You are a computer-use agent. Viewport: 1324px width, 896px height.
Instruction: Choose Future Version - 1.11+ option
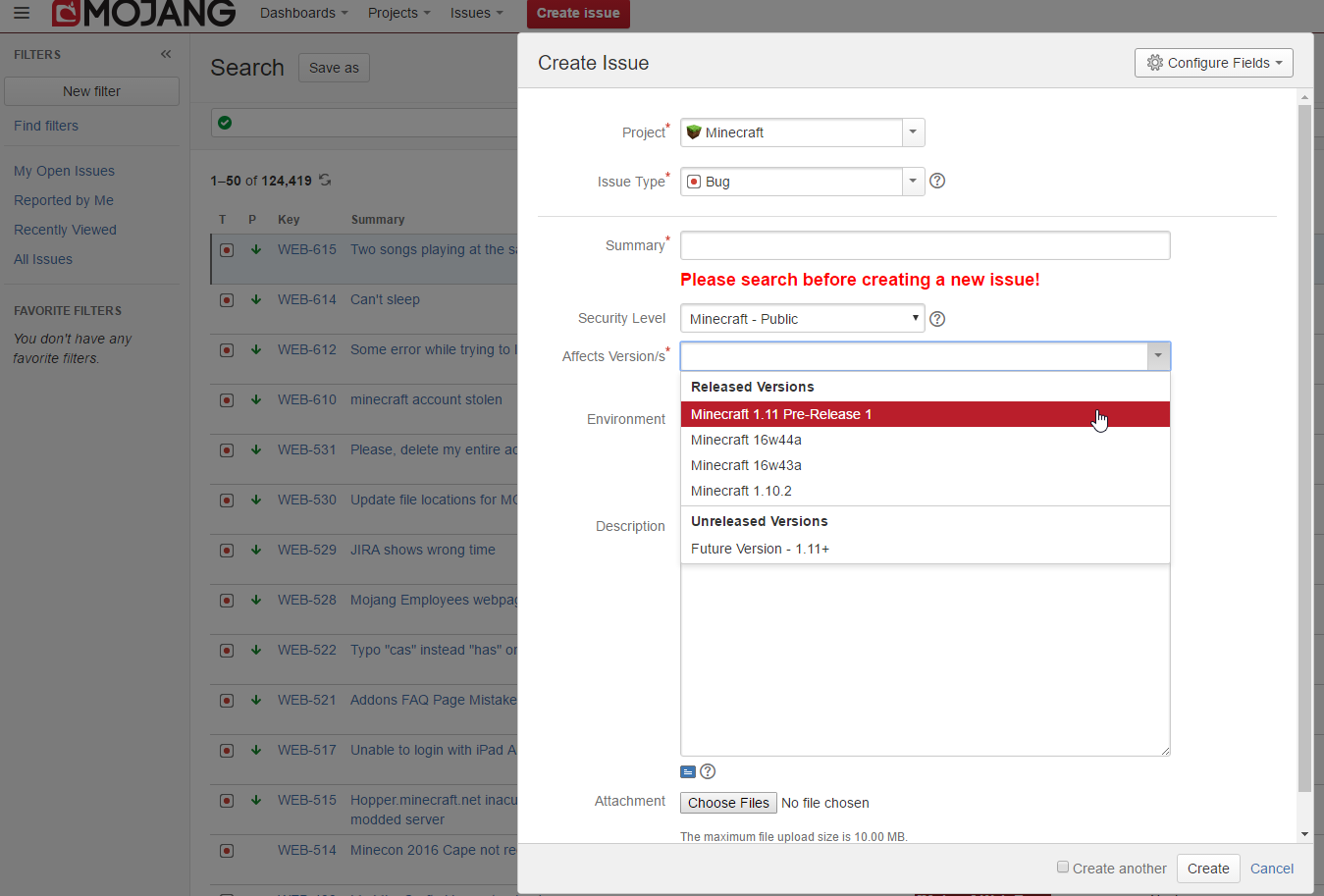pyautogui.click(x=760, y=549)
